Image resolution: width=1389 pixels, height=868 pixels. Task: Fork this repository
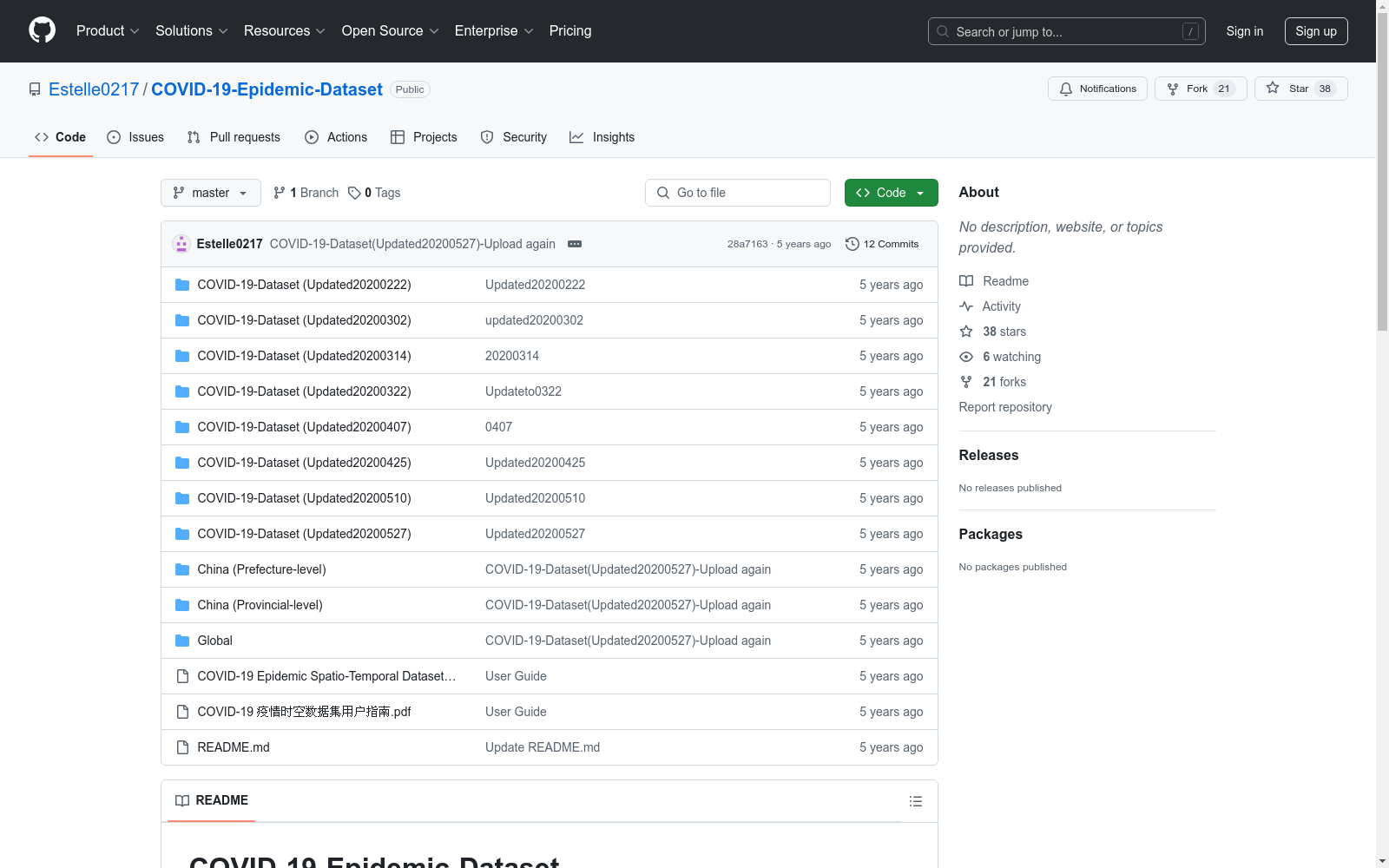(x=1201, y=89)
